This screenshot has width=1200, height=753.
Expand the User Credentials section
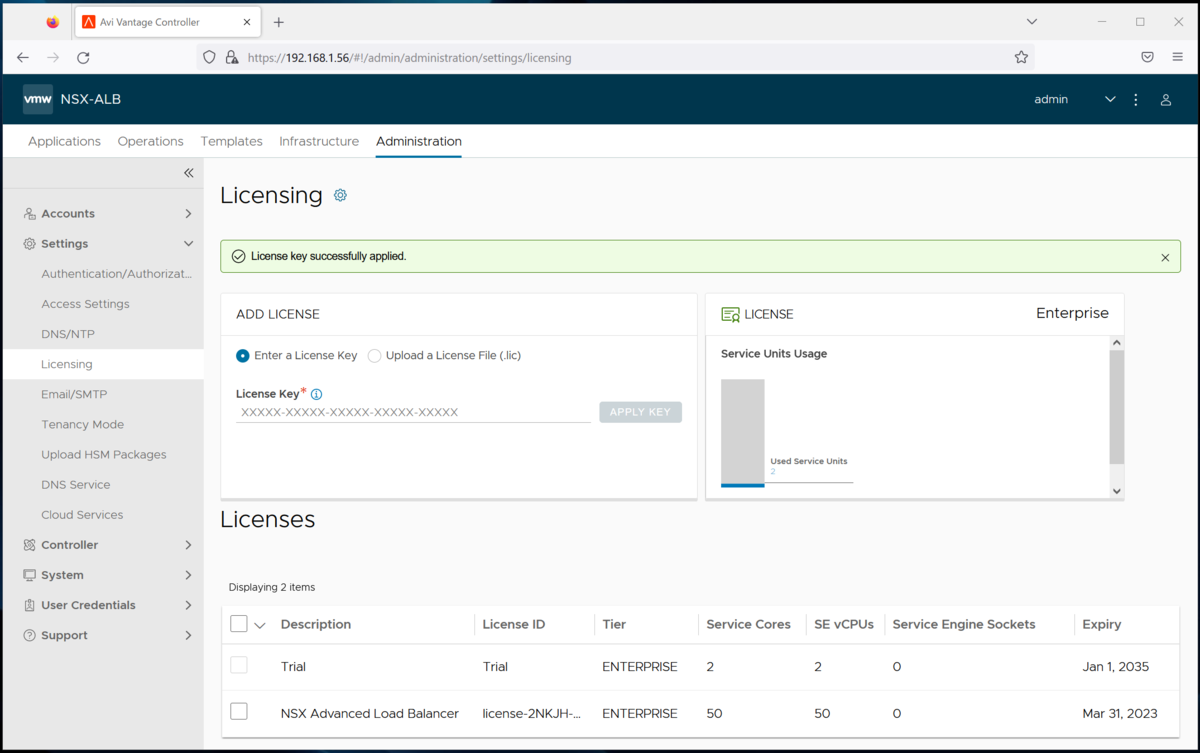(x=188, y=605)
